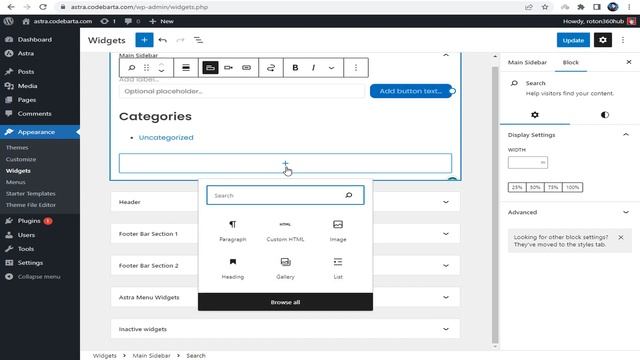Image resolution: width=640 pixels, height=360 pixels.
Task: Close the settings sidebar panel
Action: [x=629, y=62]
